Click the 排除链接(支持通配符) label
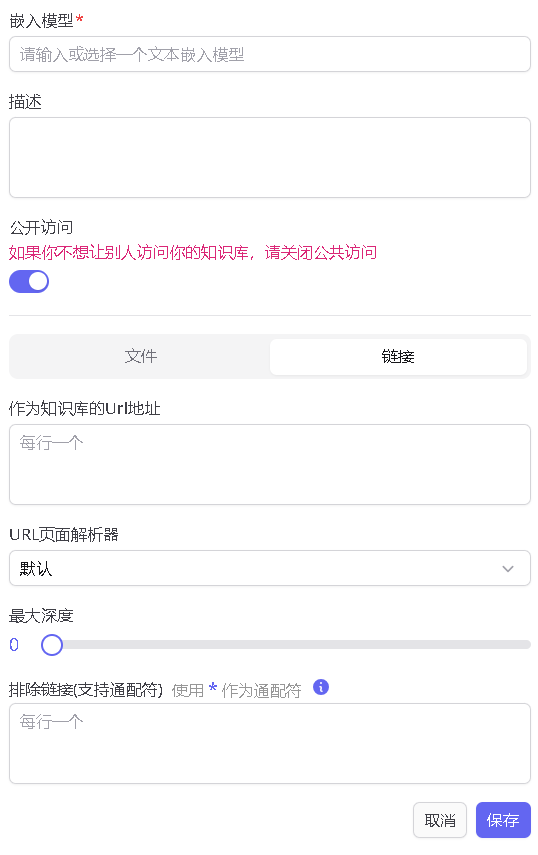 (x=86, y=690)
